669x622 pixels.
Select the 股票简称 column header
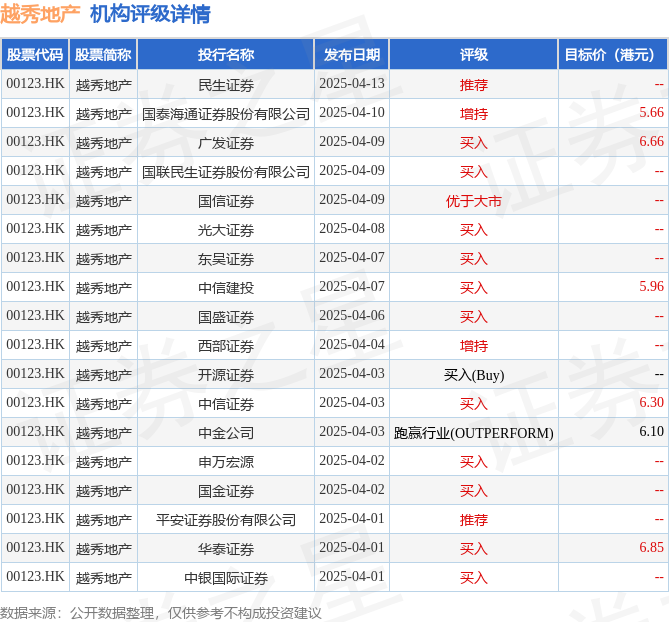point(103,55)
